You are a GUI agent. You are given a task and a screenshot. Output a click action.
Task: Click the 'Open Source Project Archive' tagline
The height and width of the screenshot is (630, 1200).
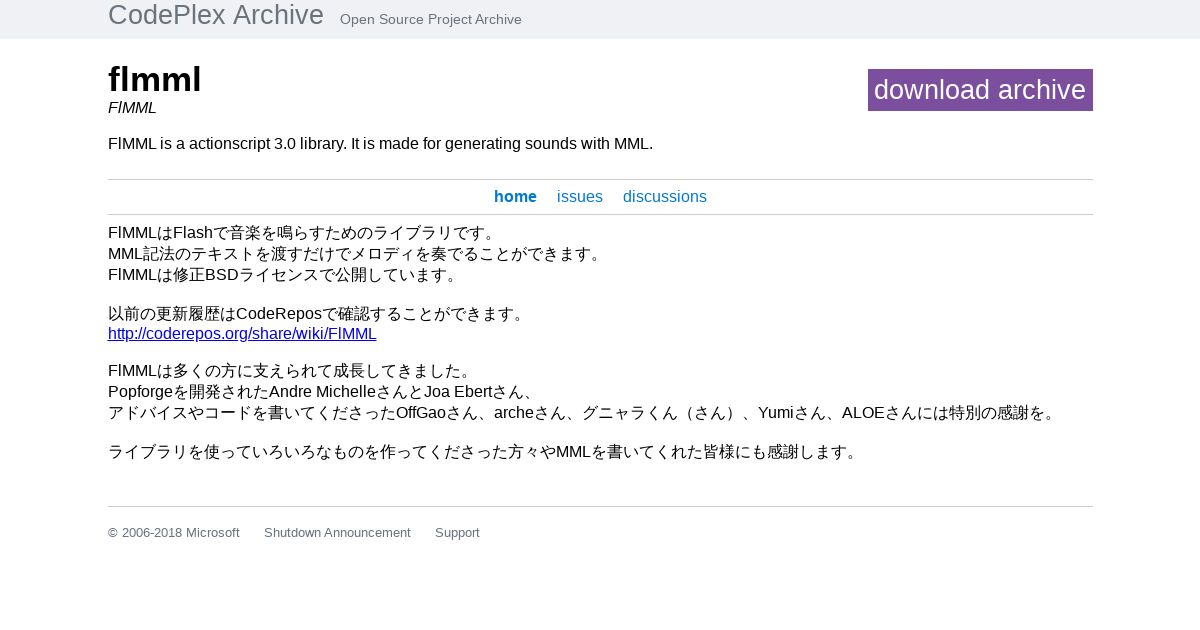click(431, 19)
